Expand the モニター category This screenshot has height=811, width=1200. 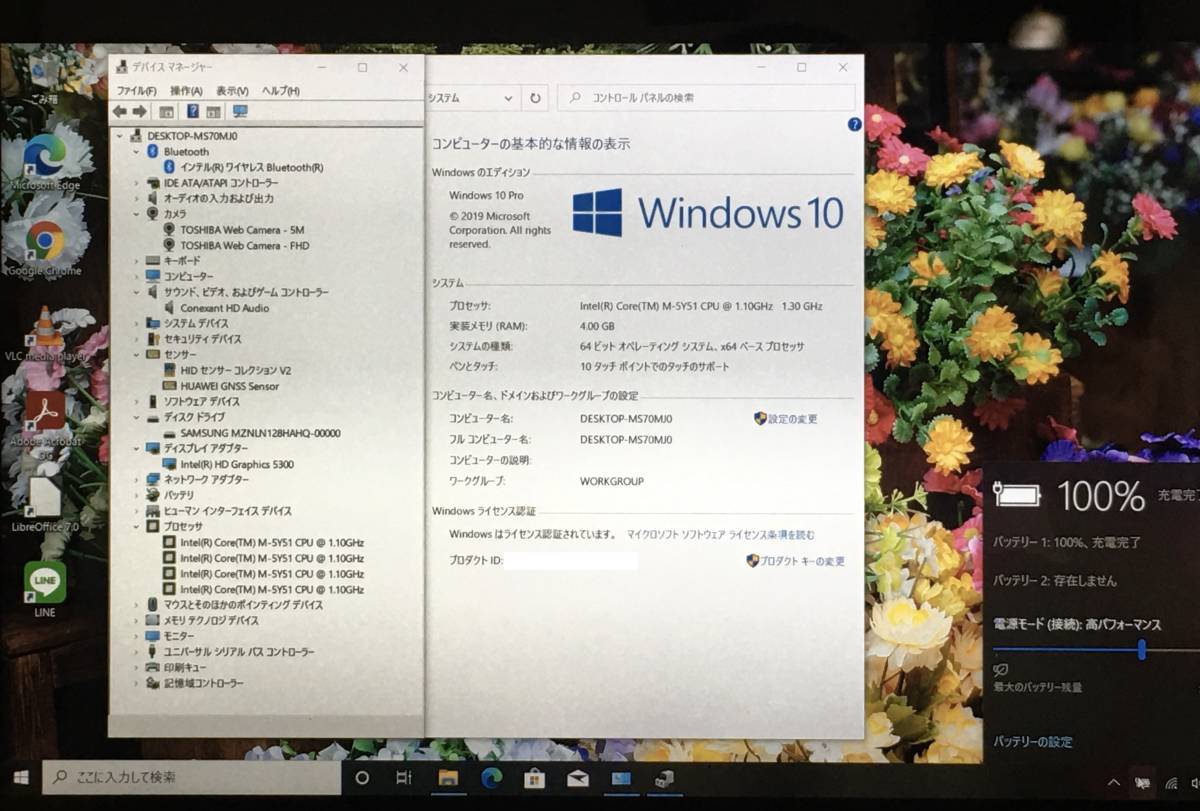[x=137, y=636]
